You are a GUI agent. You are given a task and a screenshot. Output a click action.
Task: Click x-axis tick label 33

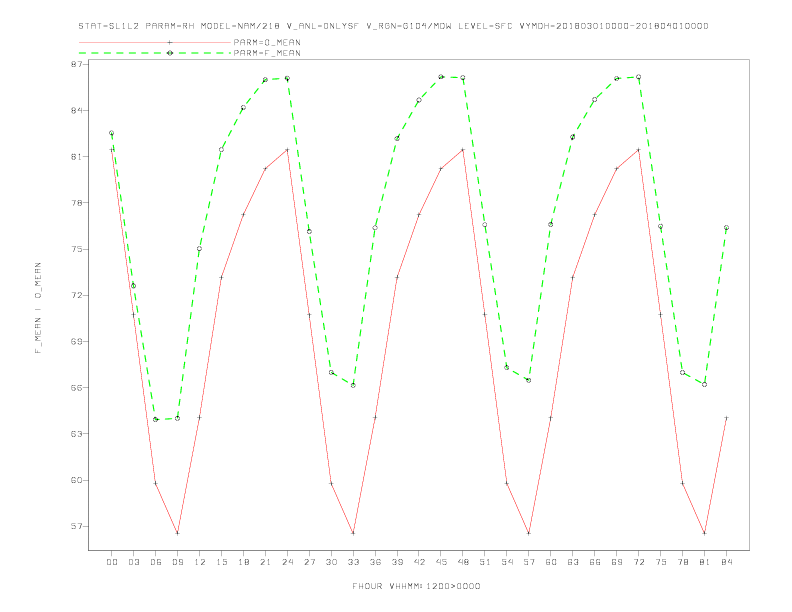click(353, 562)
